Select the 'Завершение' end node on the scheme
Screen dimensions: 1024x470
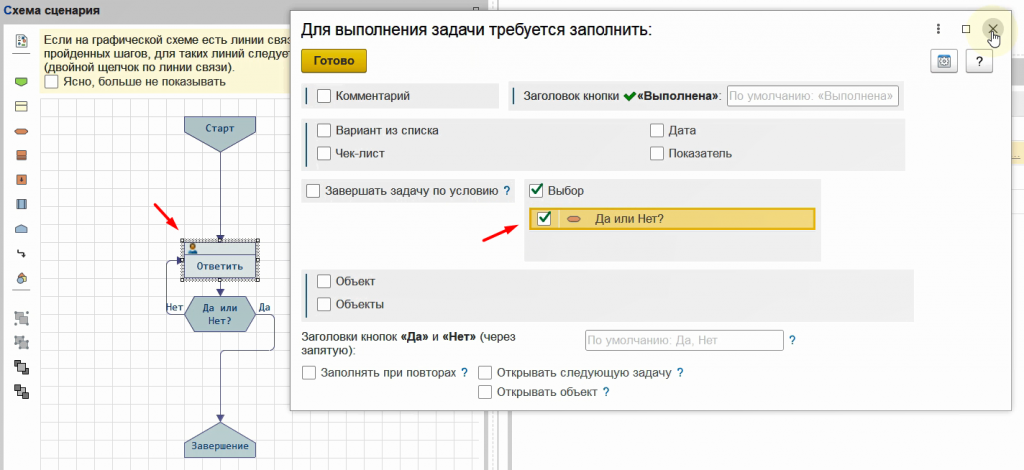pos(220,440)
